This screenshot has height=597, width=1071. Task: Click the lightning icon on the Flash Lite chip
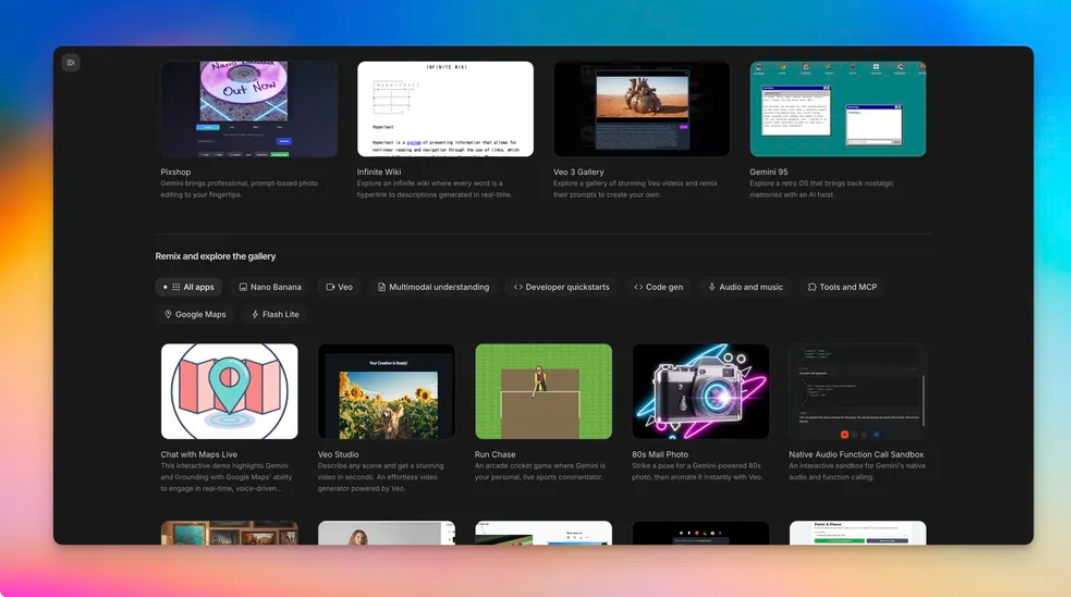(254, 314)
